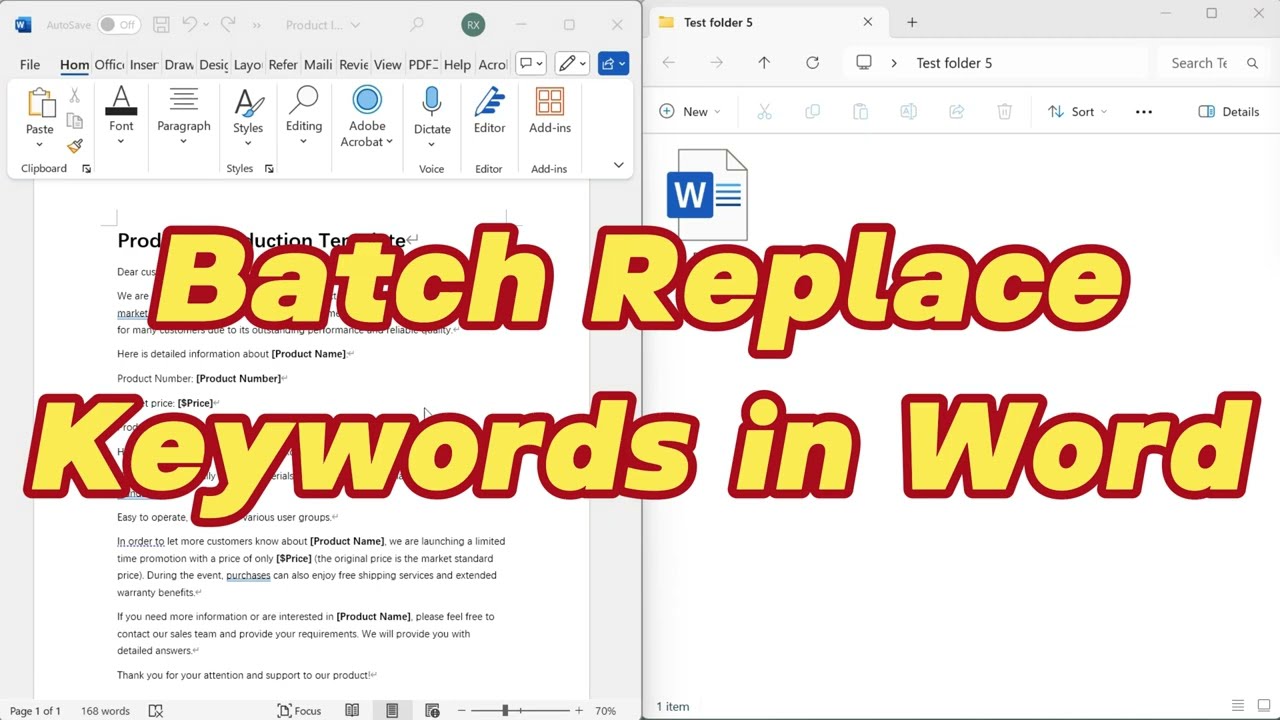Switch to the Insert ribbon tab
Screen dimensions: 1280x720
point(143,64)
